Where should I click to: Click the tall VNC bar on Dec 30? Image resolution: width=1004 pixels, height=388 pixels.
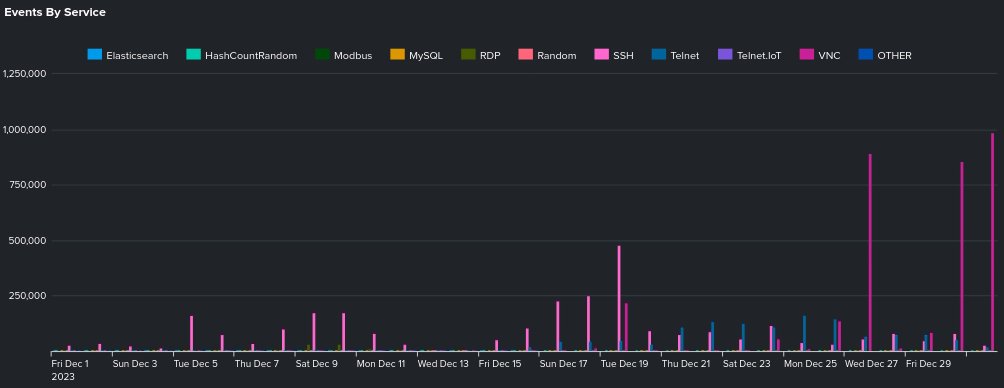point(962,256)
